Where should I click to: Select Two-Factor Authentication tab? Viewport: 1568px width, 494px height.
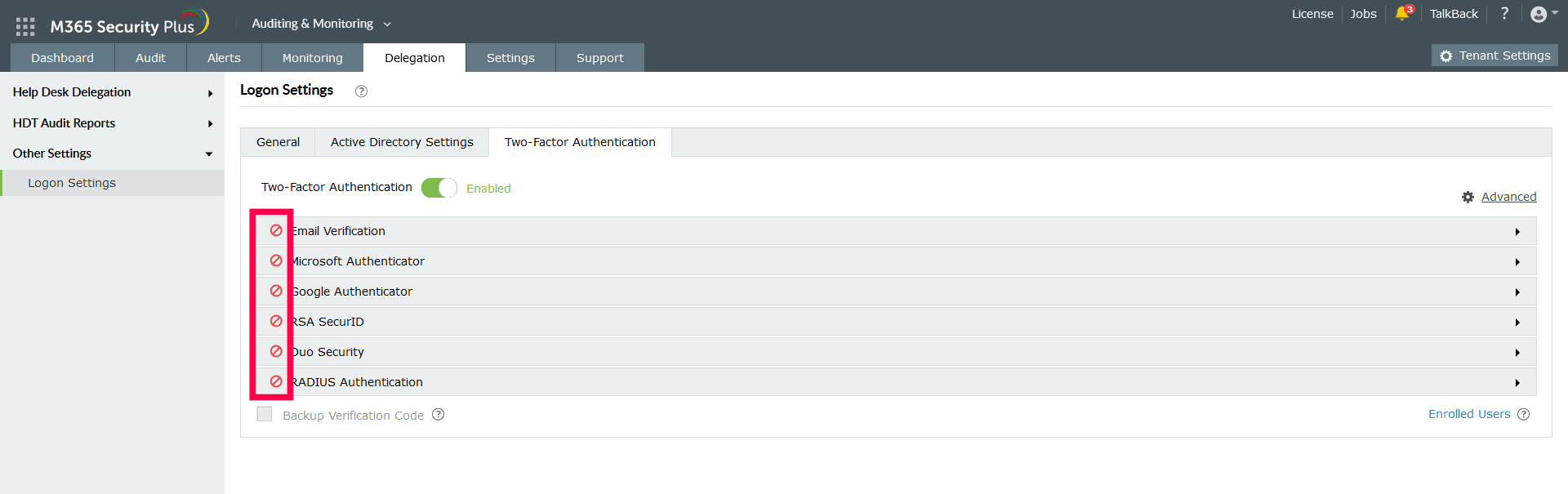580,142
